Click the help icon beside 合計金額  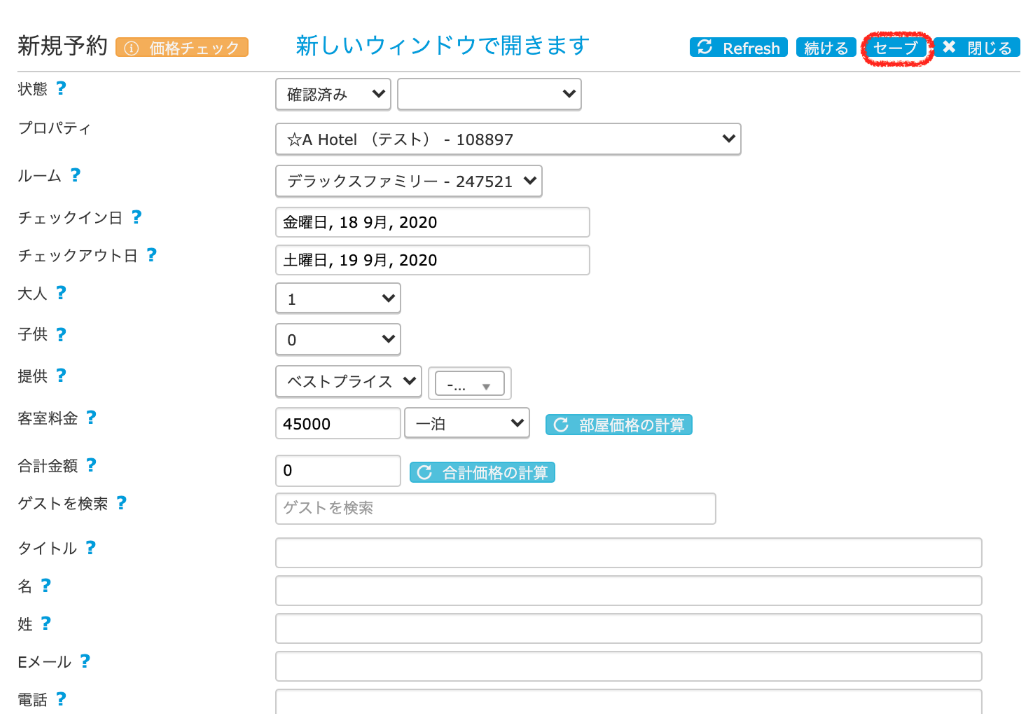[x=91, y=465]
